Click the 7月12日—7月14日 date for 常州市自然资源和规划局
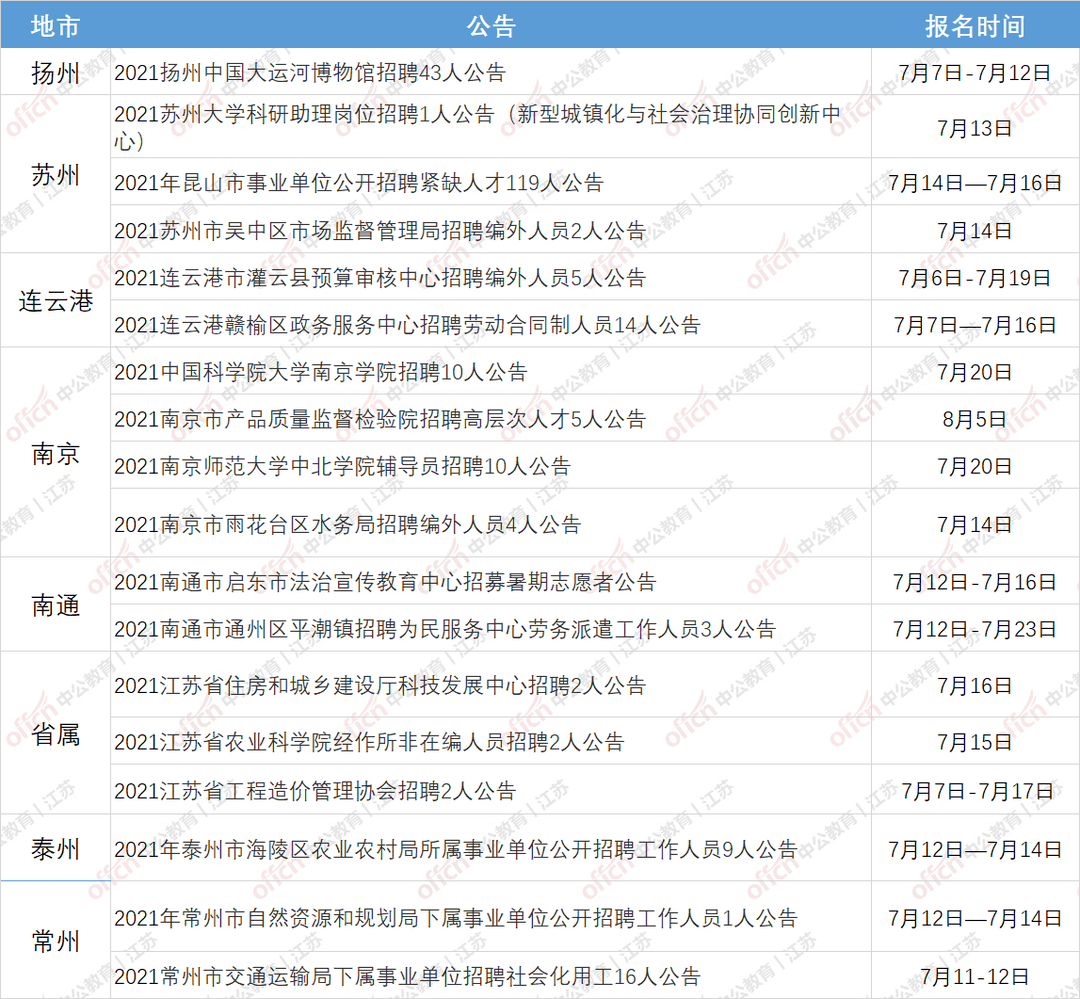The height and width of the screenshot is (999, 1080). click(975, 918)
